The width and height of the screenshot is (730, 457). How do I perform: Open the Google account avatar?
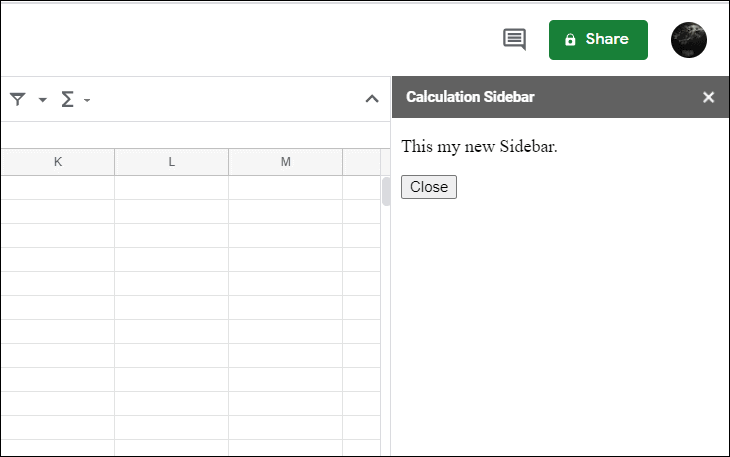688,40
